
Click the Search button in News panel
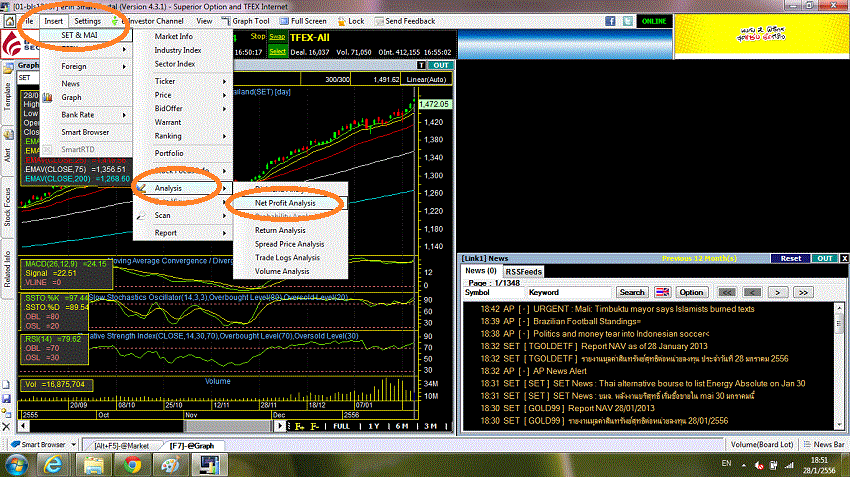click(x=632, y=292)
